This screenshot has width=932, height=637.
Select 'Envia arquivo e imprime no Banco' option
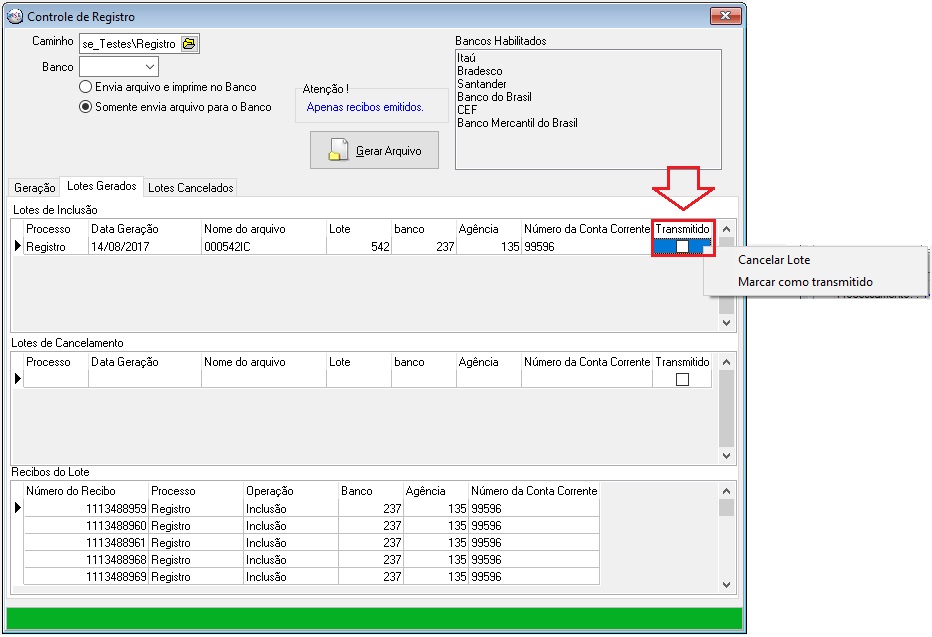[x=86, y=87]
